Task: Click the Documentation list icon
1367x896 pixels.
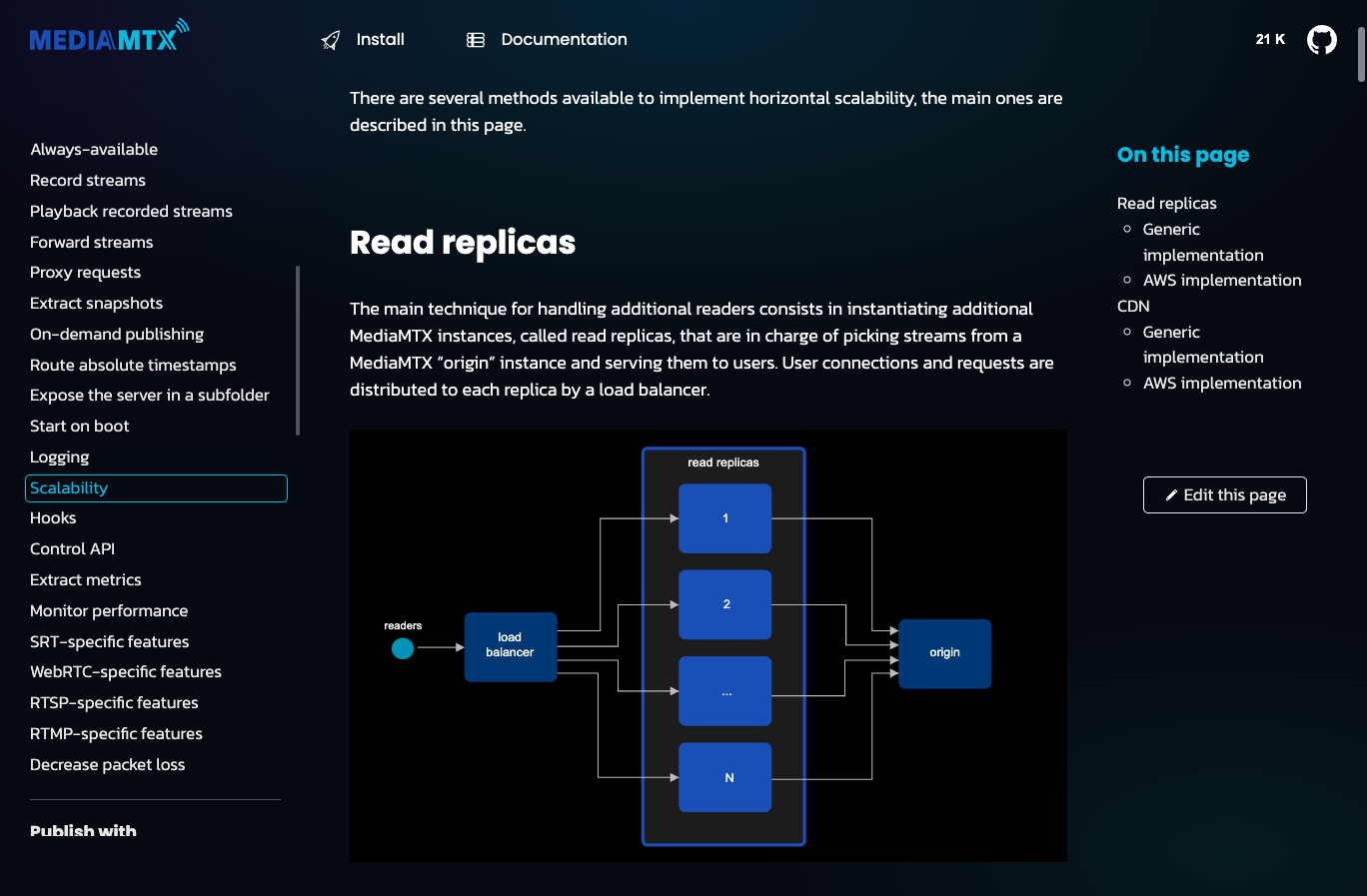Action: point(476,40)
